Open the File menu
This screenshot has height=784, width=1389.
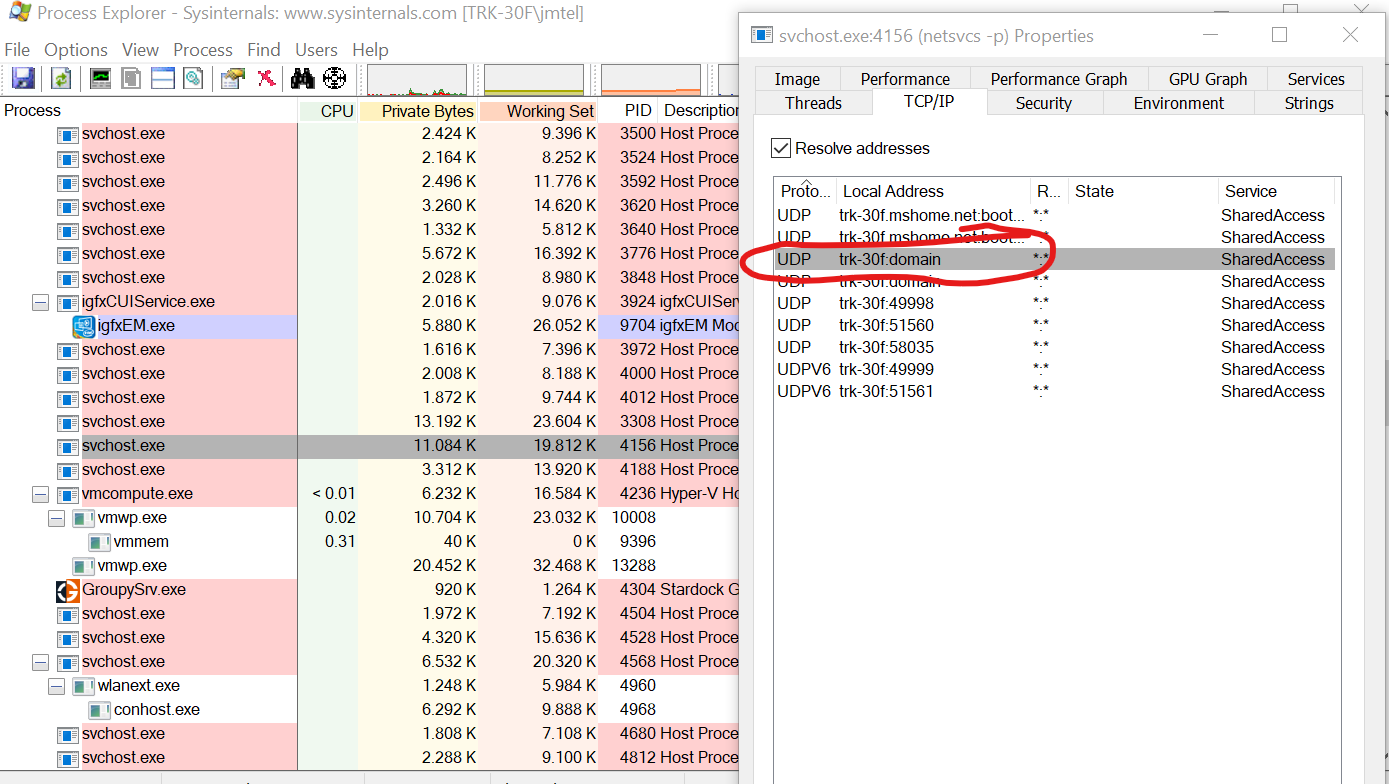point(17,50)
